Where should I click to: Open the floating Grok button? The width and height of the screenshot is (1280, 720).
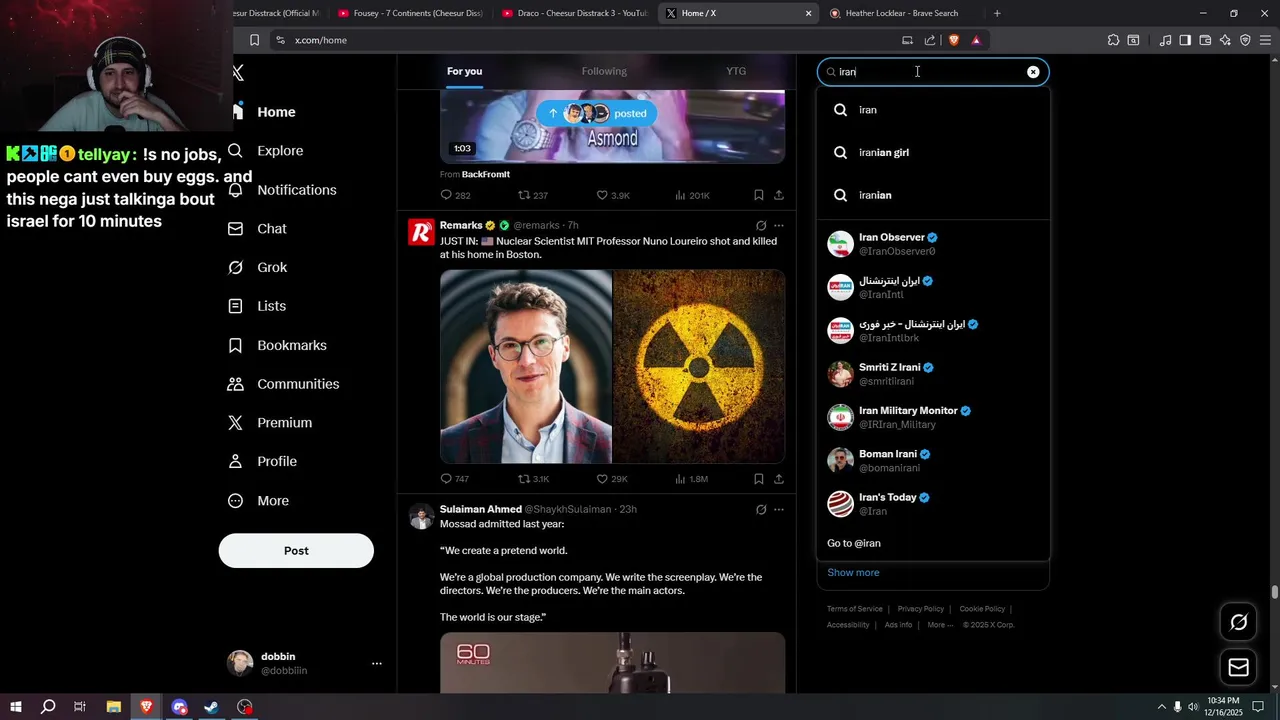(1238, 622)
